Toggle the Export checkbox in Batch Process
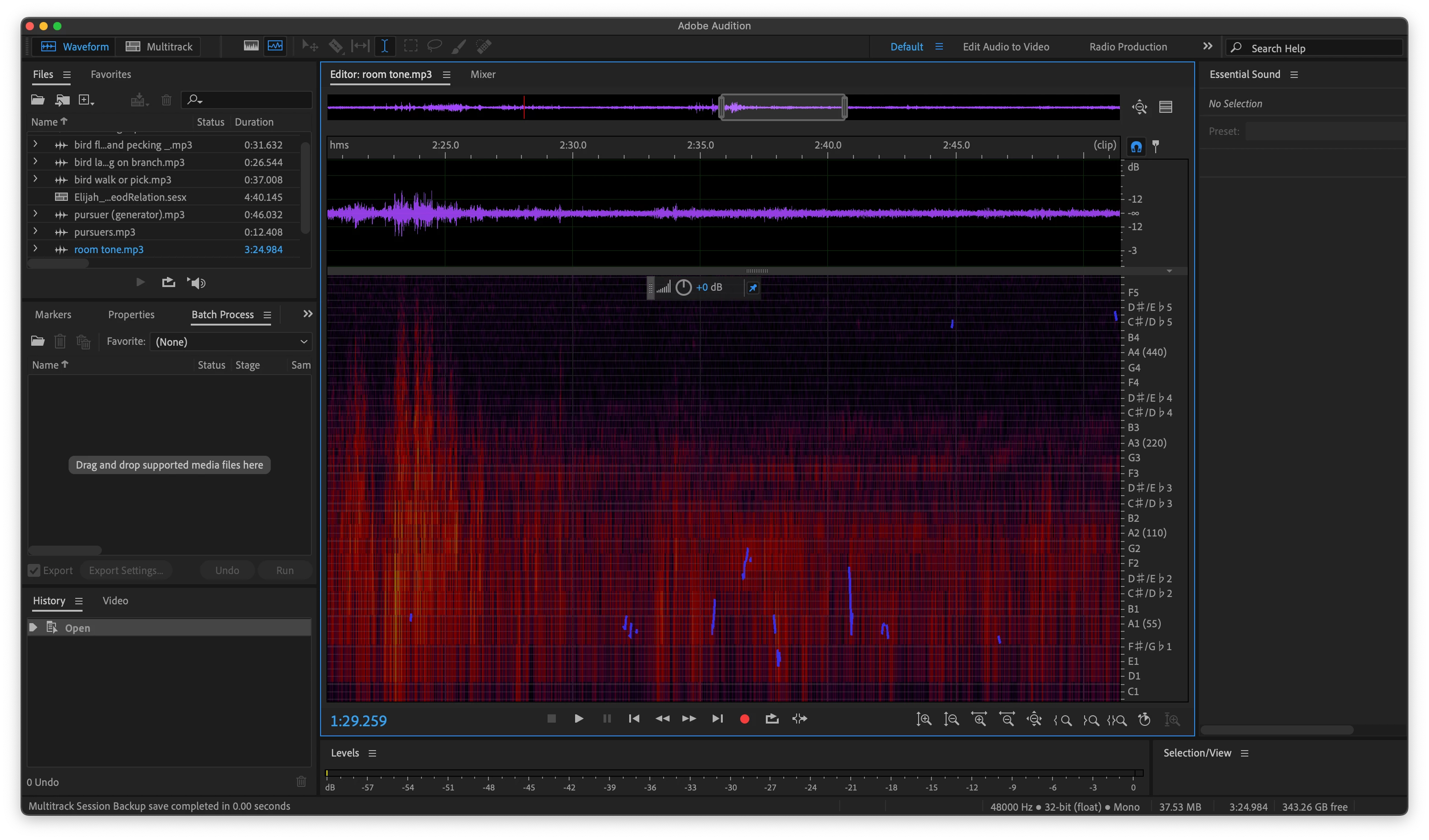Viewport: 1429px width, 840px height. (34, 570)
